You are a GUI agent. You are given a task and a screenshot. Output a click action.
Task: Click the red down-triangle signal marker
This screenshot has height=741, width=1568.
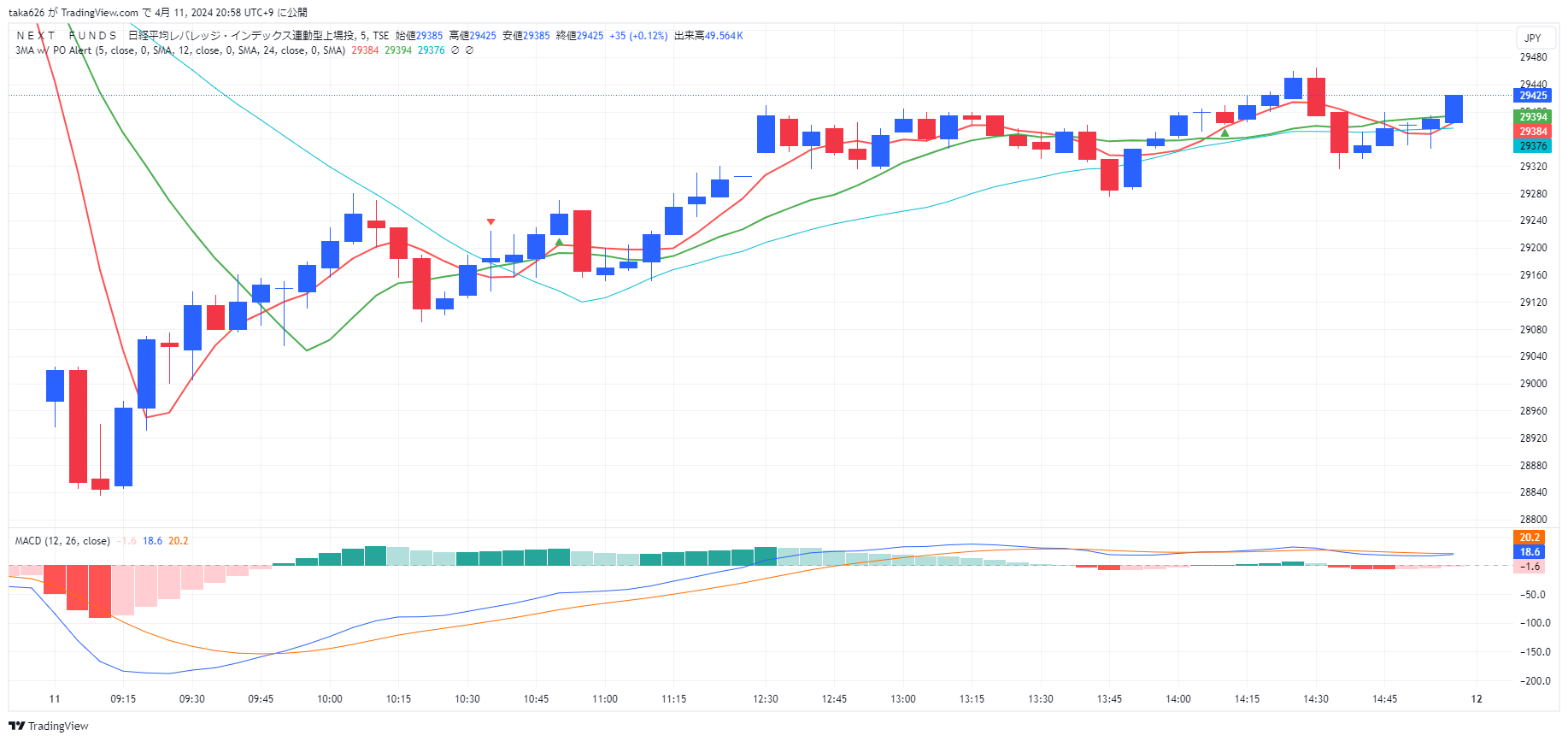tap(490, 222)
